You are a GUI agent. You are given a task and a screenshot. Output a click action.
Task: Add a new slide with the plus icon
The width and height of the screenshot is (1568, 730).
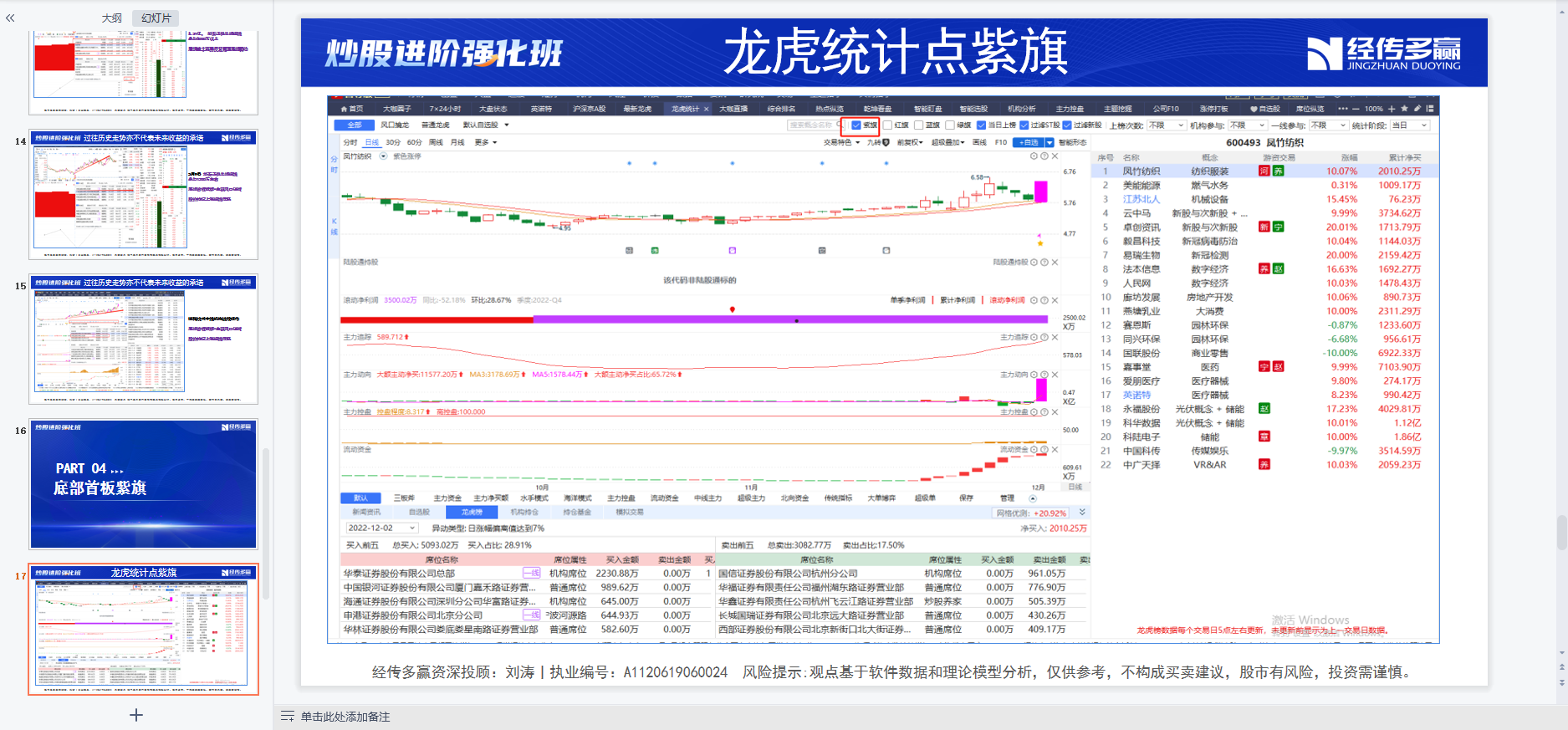[136, 715]
